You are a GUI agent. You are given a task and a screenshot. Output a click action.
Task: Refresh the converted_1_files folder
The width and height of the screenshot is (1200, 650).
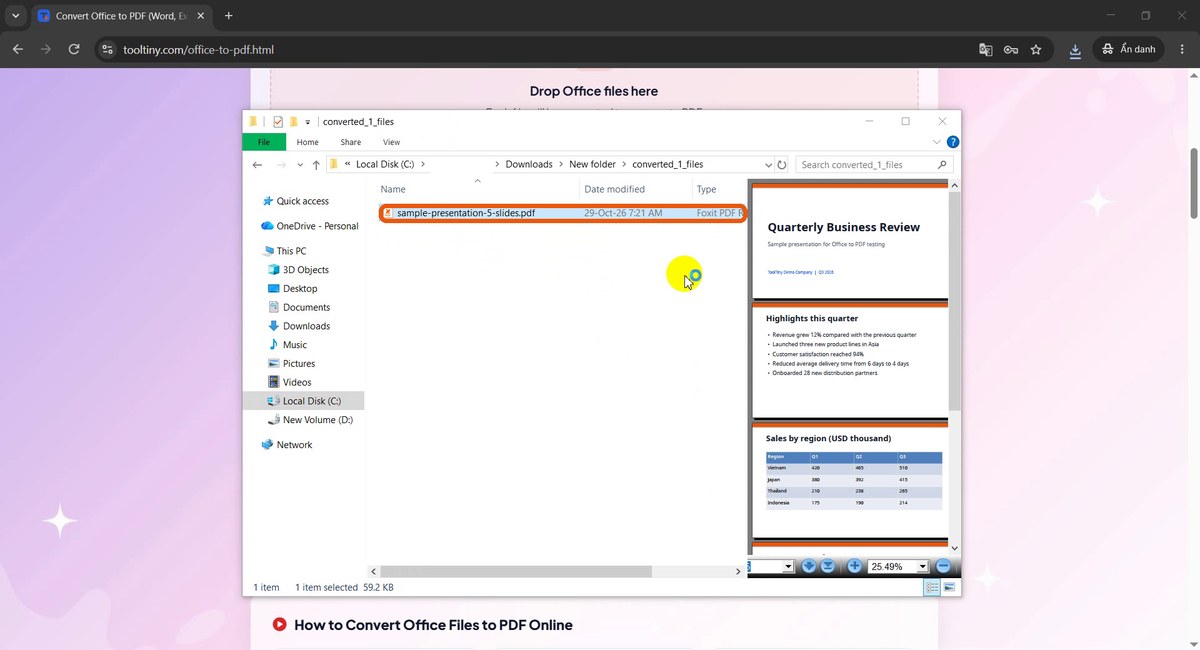[x=782, y=165]
